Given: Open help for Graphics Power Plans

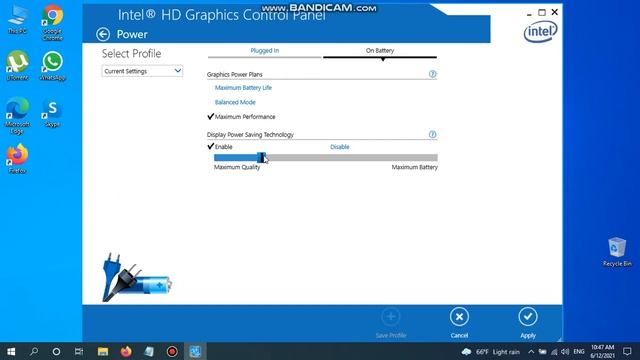Looking at the screenshot, I should click(x=432, y=74).
